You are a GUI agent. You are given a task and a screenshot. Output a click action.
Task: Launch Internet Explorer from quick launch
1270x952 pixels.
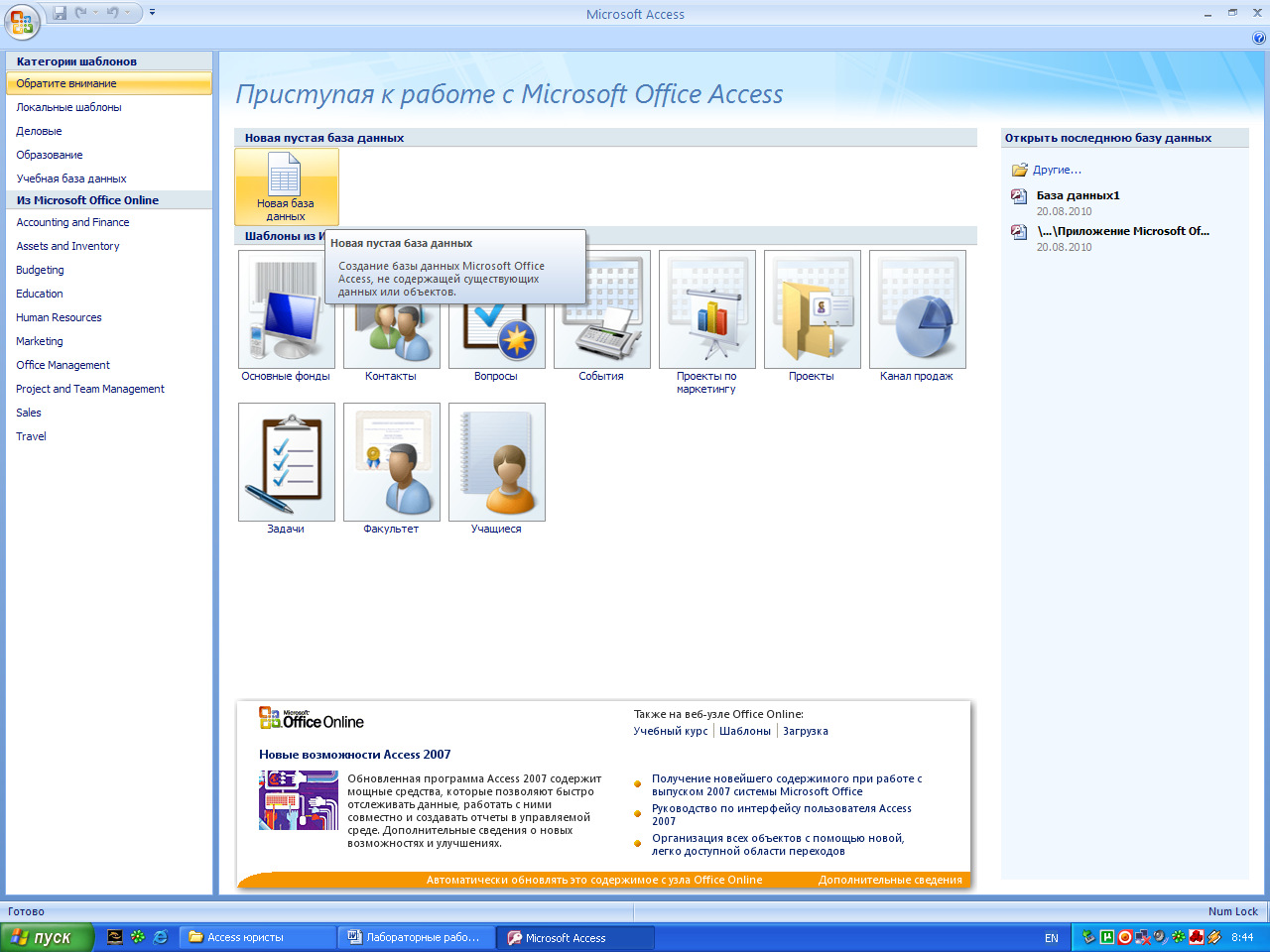160,936
